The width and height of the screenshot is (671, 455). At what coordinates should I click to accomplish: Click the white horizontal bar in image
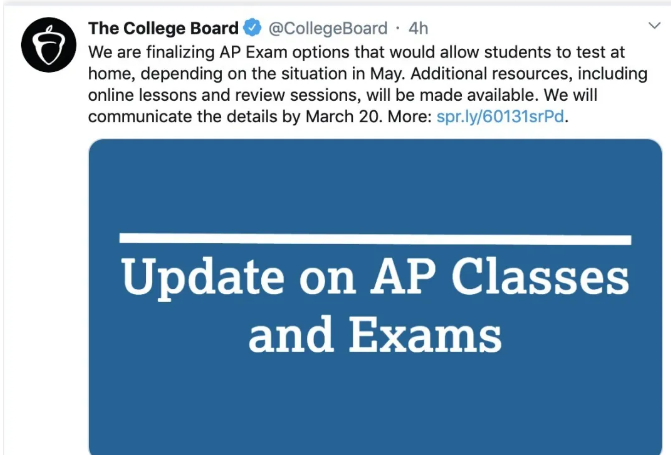[375, 238]
